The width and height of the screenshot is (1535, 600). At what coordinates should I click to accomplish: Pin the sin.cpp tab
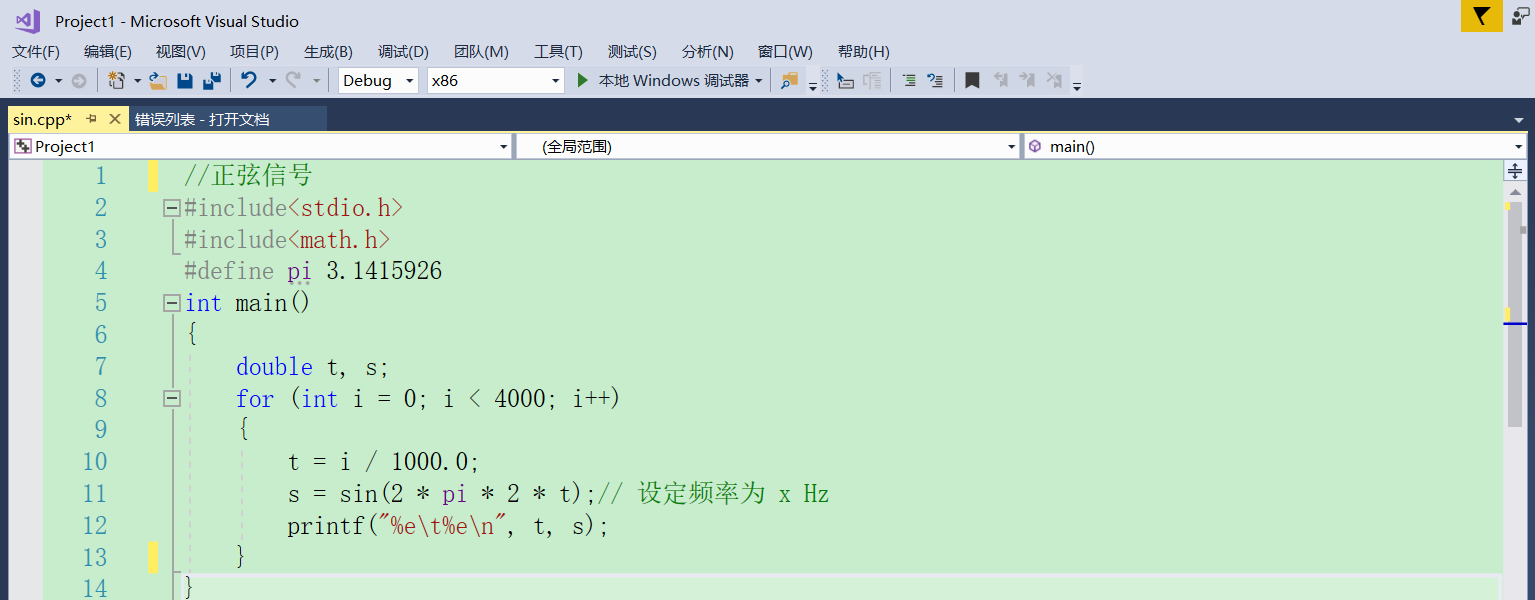pos(92,118)
